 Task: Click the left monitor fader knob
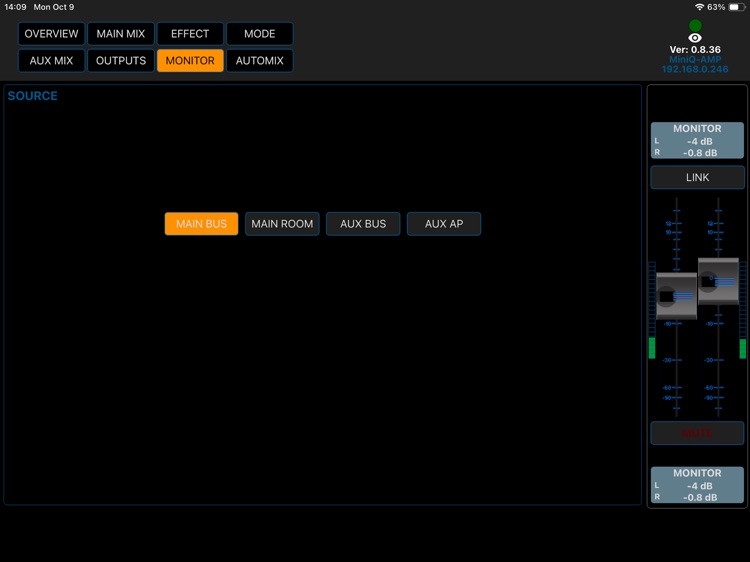pyautogui.click(x=676, y=296)
